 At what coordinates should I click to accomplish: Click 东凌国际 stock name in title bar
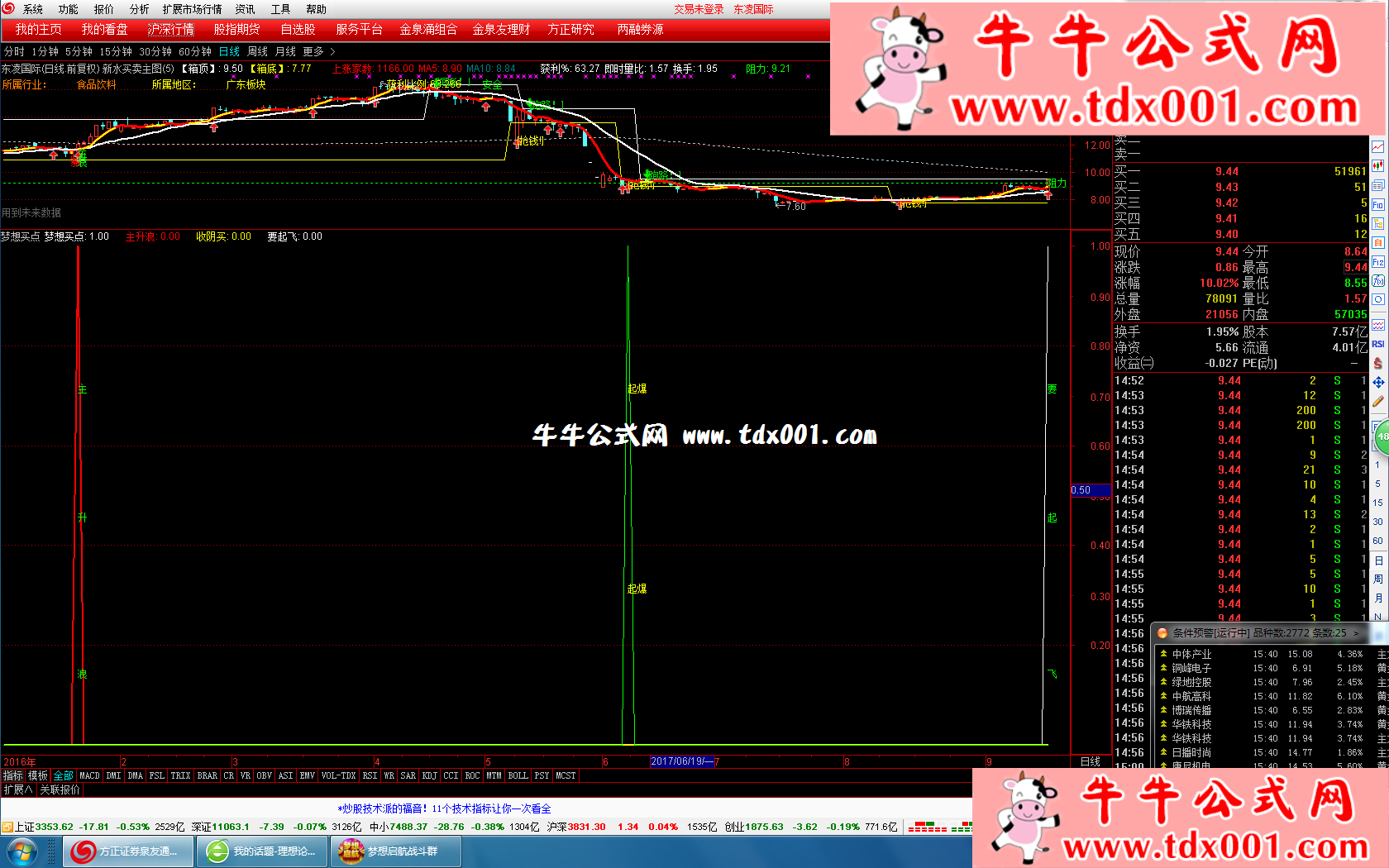tap(753, 9)
